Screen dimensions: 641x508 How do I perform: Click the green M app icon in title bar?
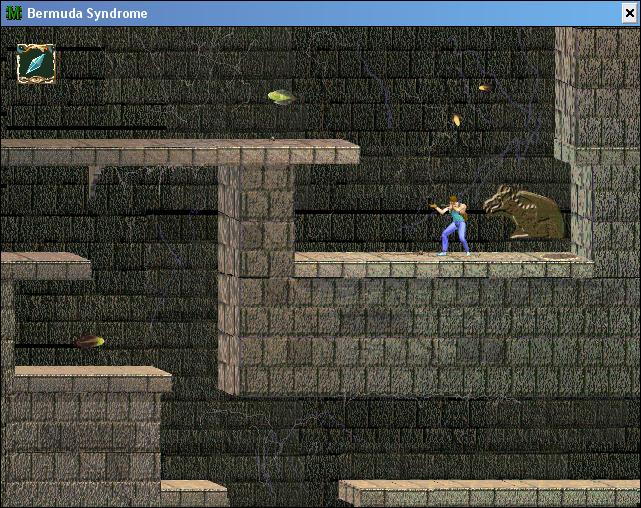coord(14,13)
